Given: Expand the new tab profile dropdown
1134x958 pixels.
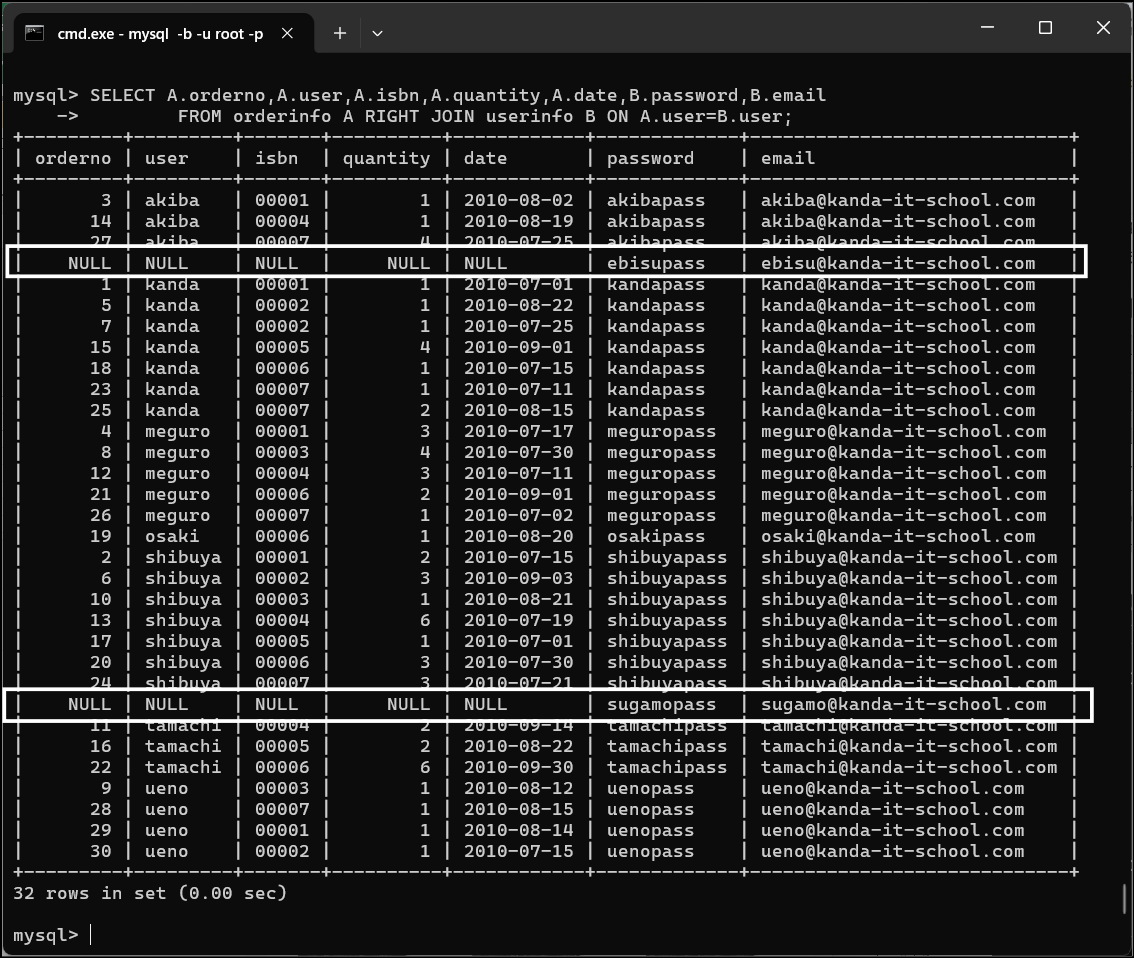Looking at the screenshot, I should (377, 33).
